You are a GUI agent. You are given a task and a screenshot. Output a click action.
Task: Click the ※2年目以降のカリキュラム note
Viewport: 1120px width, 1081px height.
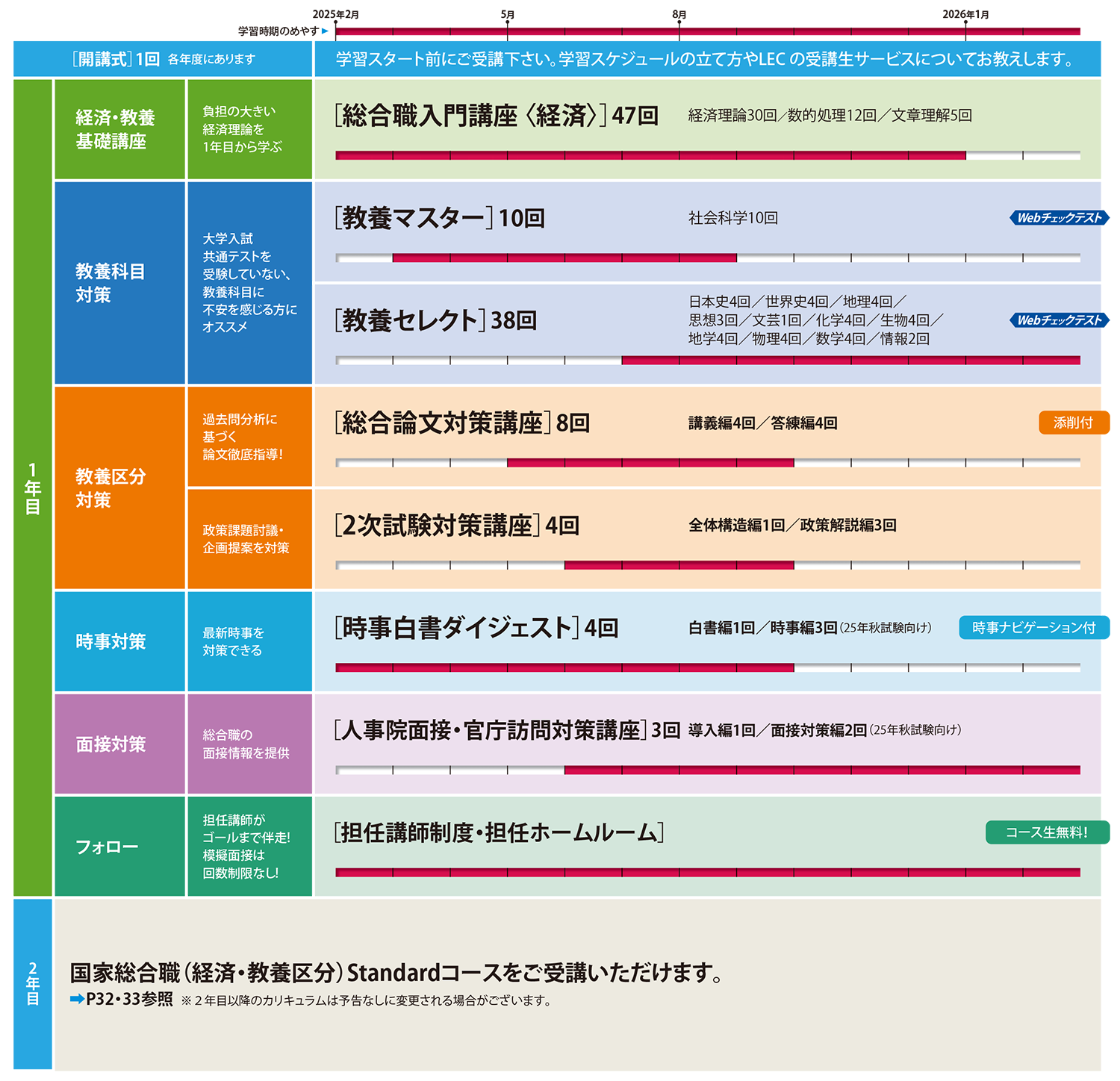pos(366,1000)
